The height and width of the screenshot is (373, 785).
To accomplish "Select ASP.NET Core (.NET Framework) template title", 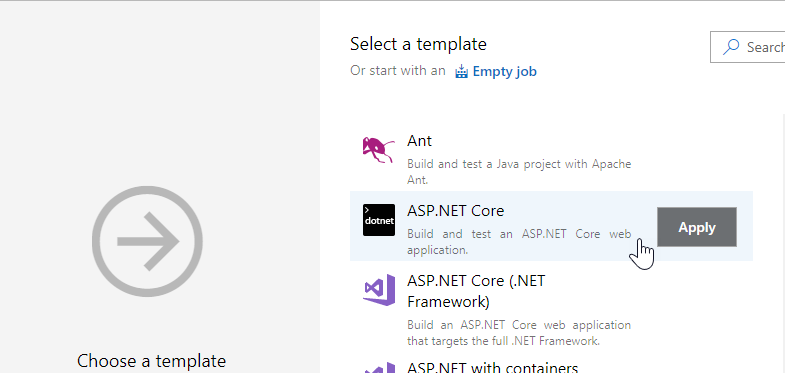I will point(476,291).
